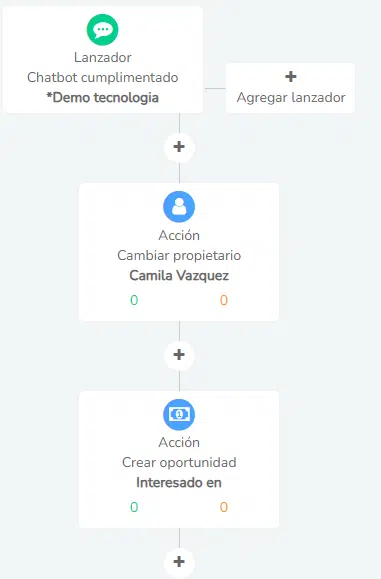Click green success count on Crear oportunidad
381x579 pixels.
pyautogui.click(x=134, y=507)
